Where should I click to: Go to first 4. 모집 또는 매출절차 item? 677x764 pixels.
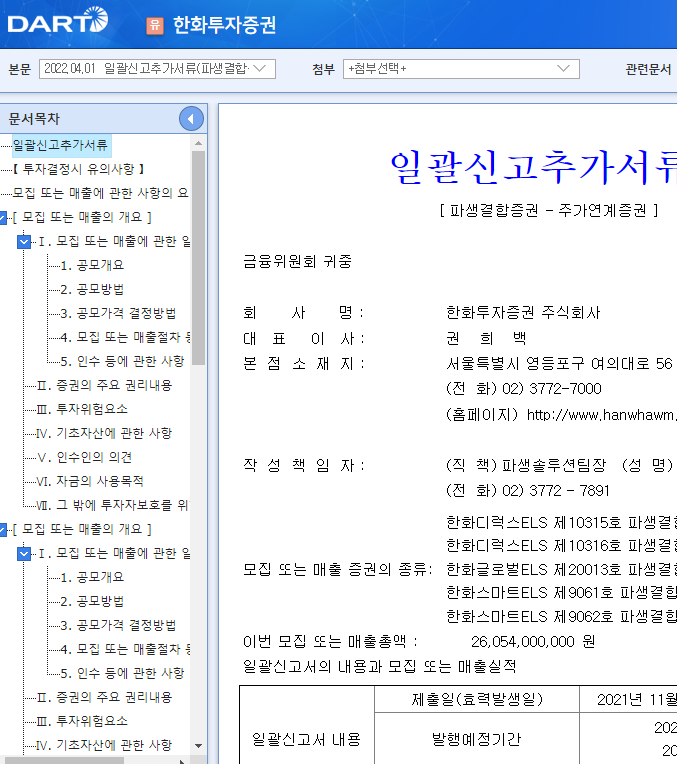[x=125, y=337]
